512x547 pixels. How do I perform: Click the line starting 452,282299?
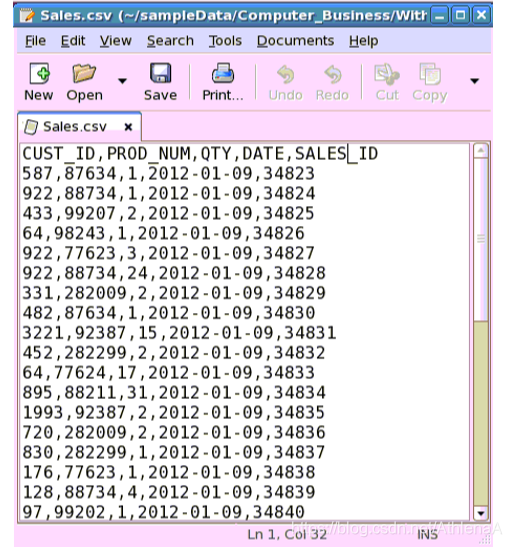[x=174, y=353]
